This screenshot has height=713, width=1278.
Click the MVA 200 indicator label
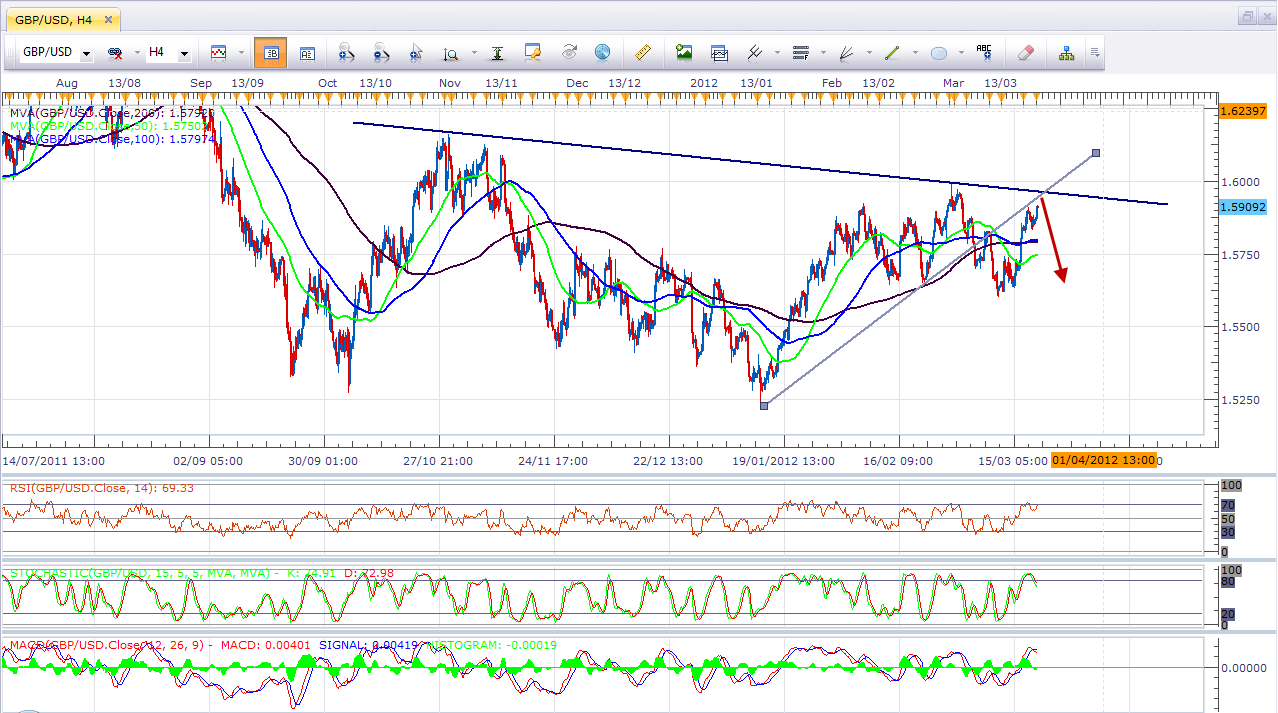point(110,113)
